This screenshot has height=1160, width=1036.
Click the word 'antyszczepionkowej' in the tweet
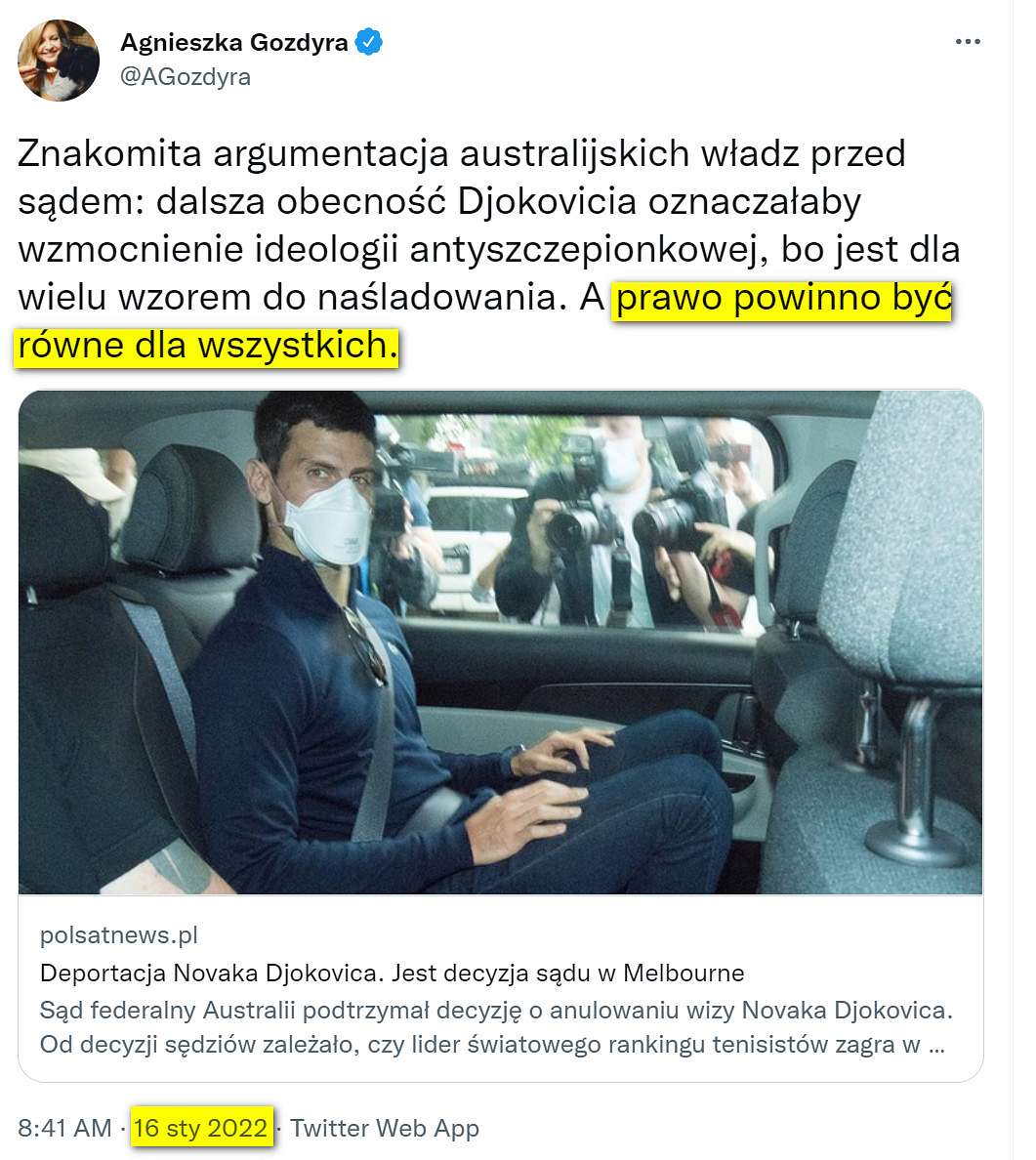[x=586, y=250]
